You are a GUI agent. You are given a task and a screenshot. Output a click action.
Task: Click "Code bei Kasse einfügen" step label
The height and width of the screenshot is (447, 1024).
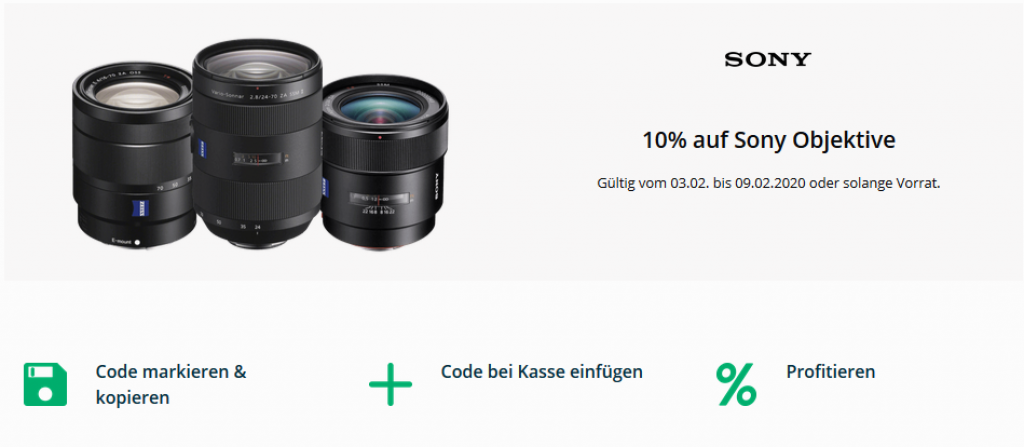[541, 372]
